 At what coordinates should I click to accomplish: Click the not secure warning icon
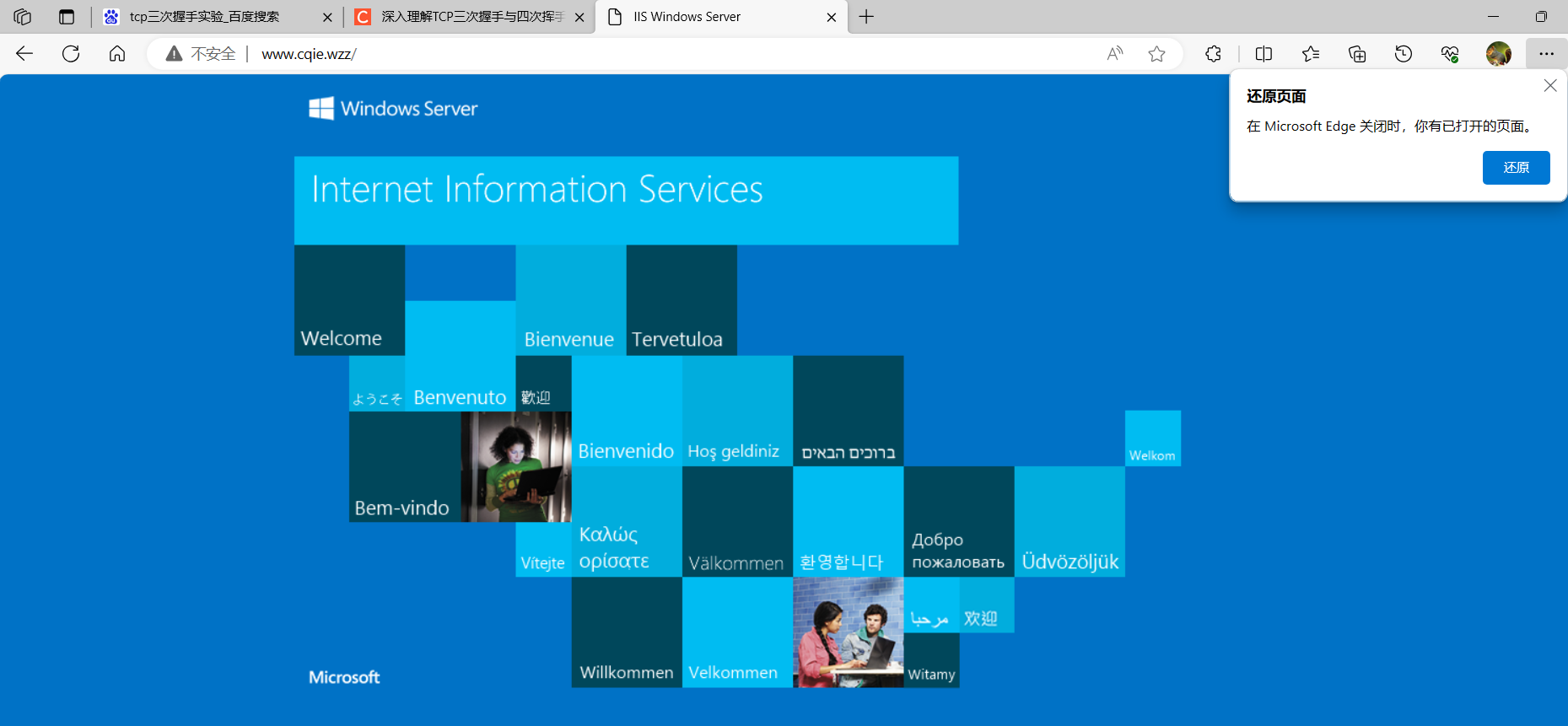pos(174,54)
